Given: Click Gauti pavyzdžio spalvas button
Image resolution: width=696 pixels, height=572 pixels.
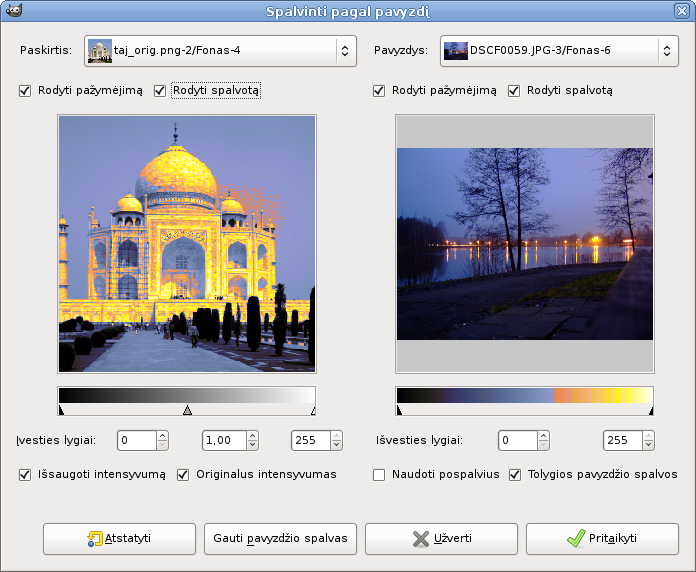Looking at the screenshot, I should [x=281, y=539].
